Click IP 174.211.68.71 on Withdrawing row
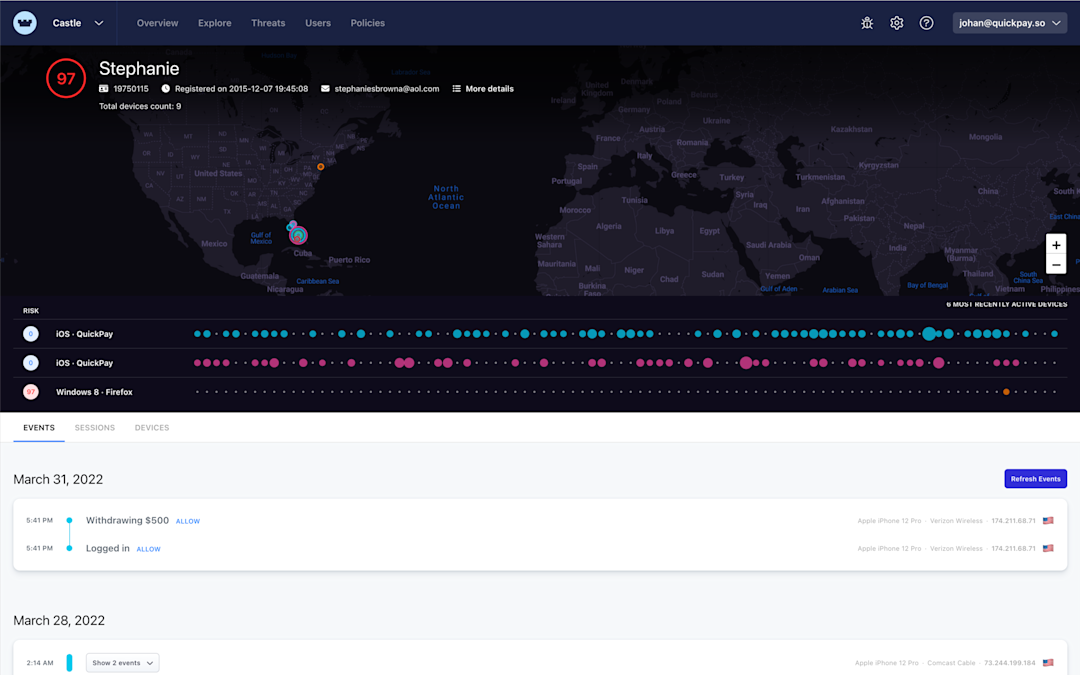 (1013, 521)
